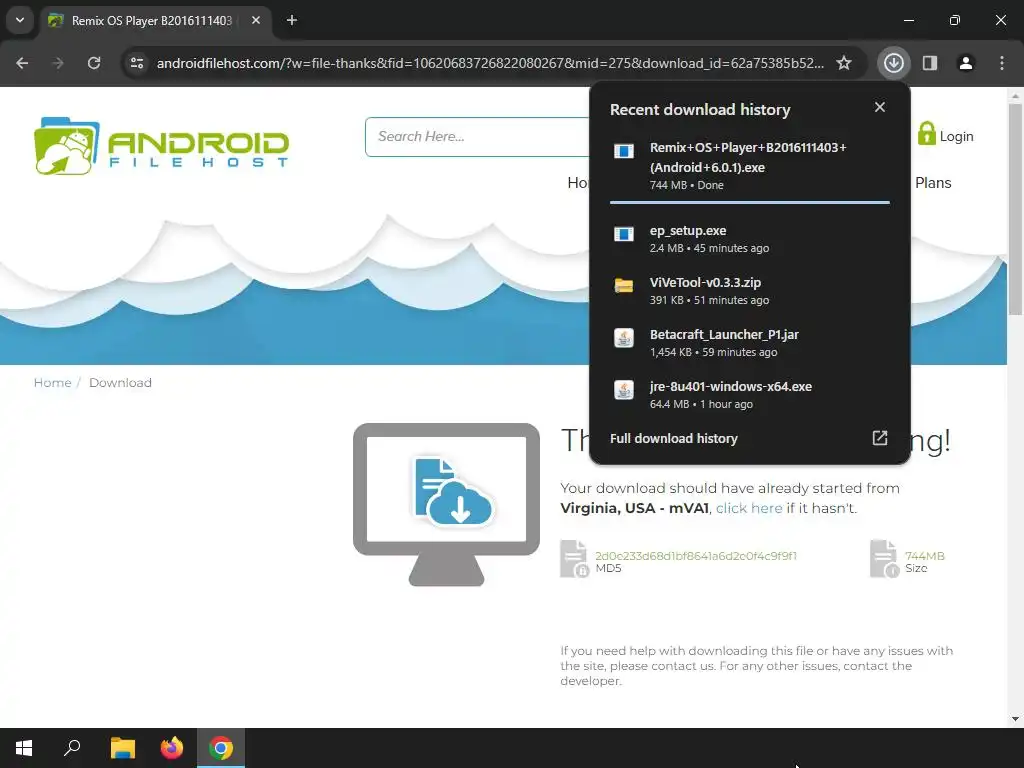Click the MD5 hash value text

click(x=696, y=556)
